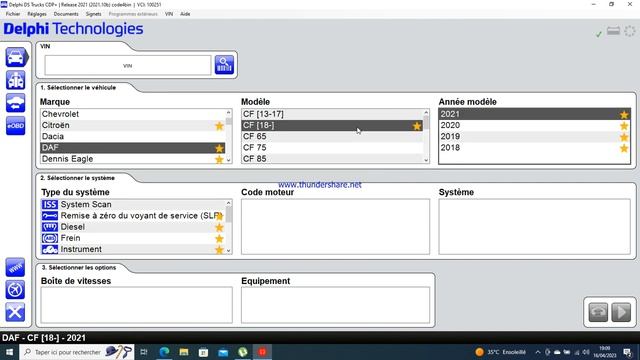
Task: Toggle favorite star for Diesel
Action: [x=219, y=227]
